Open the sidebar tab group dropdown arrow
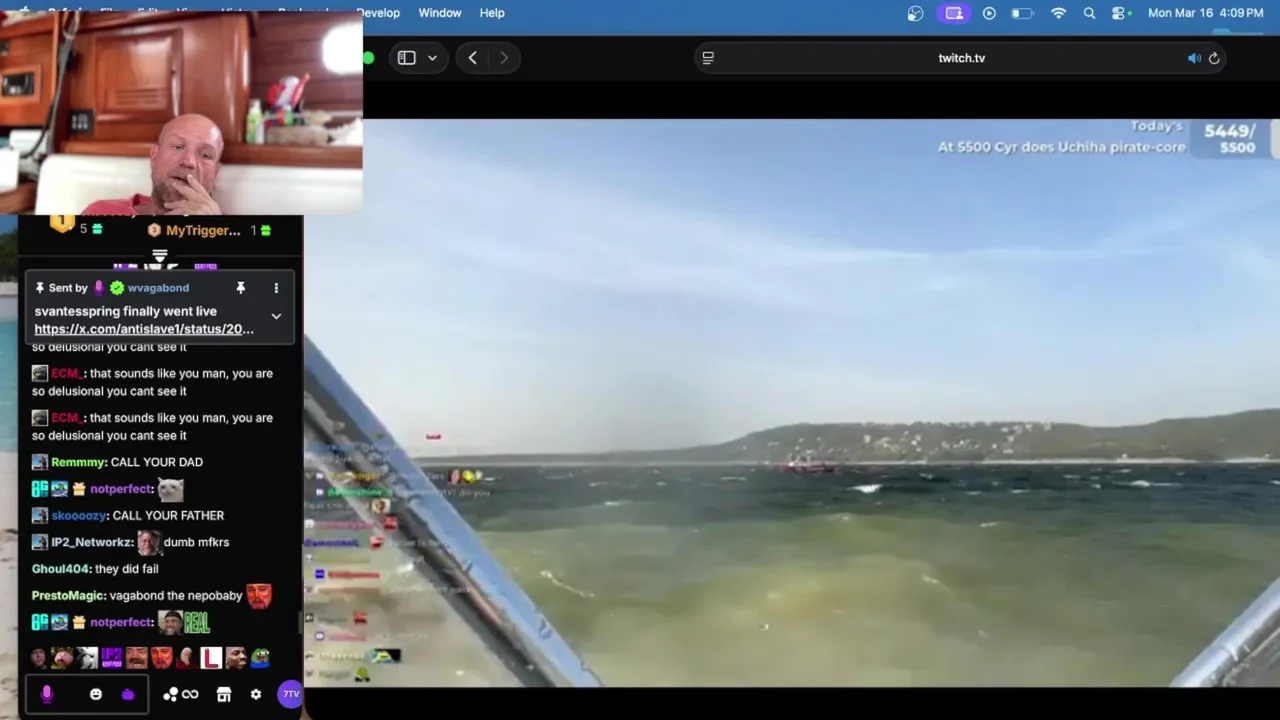Screen dimensions: 1280x720 (x=432, y=58)
